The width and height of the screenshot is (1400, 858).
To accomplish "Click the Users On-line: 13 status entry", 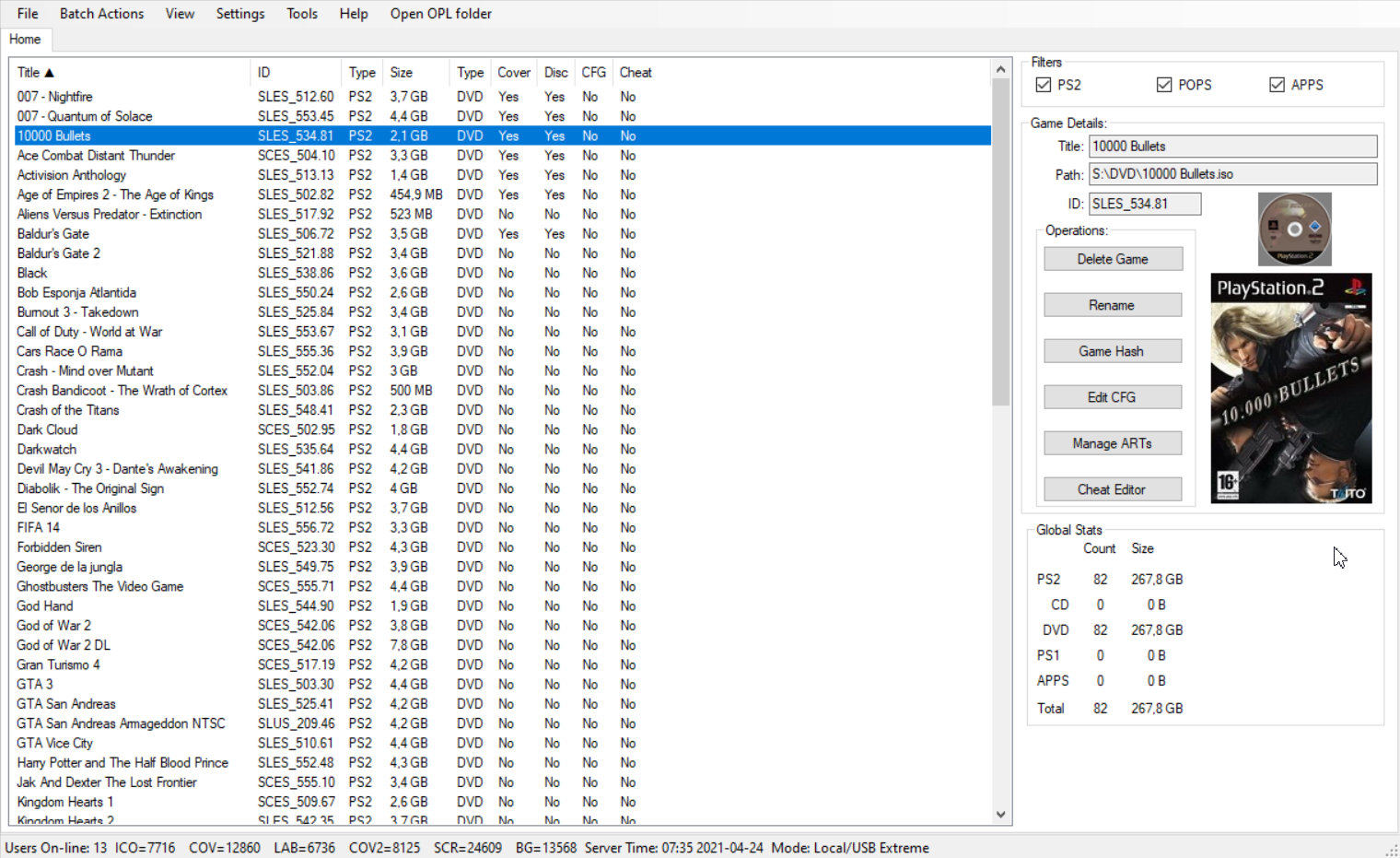I will pos(56,848).
